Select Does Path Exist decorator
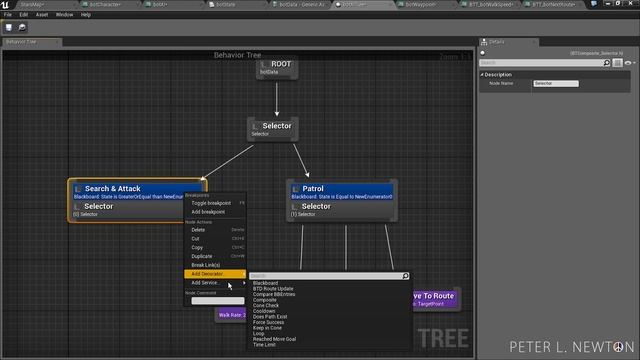640x360 pixels. pos(270,317)
